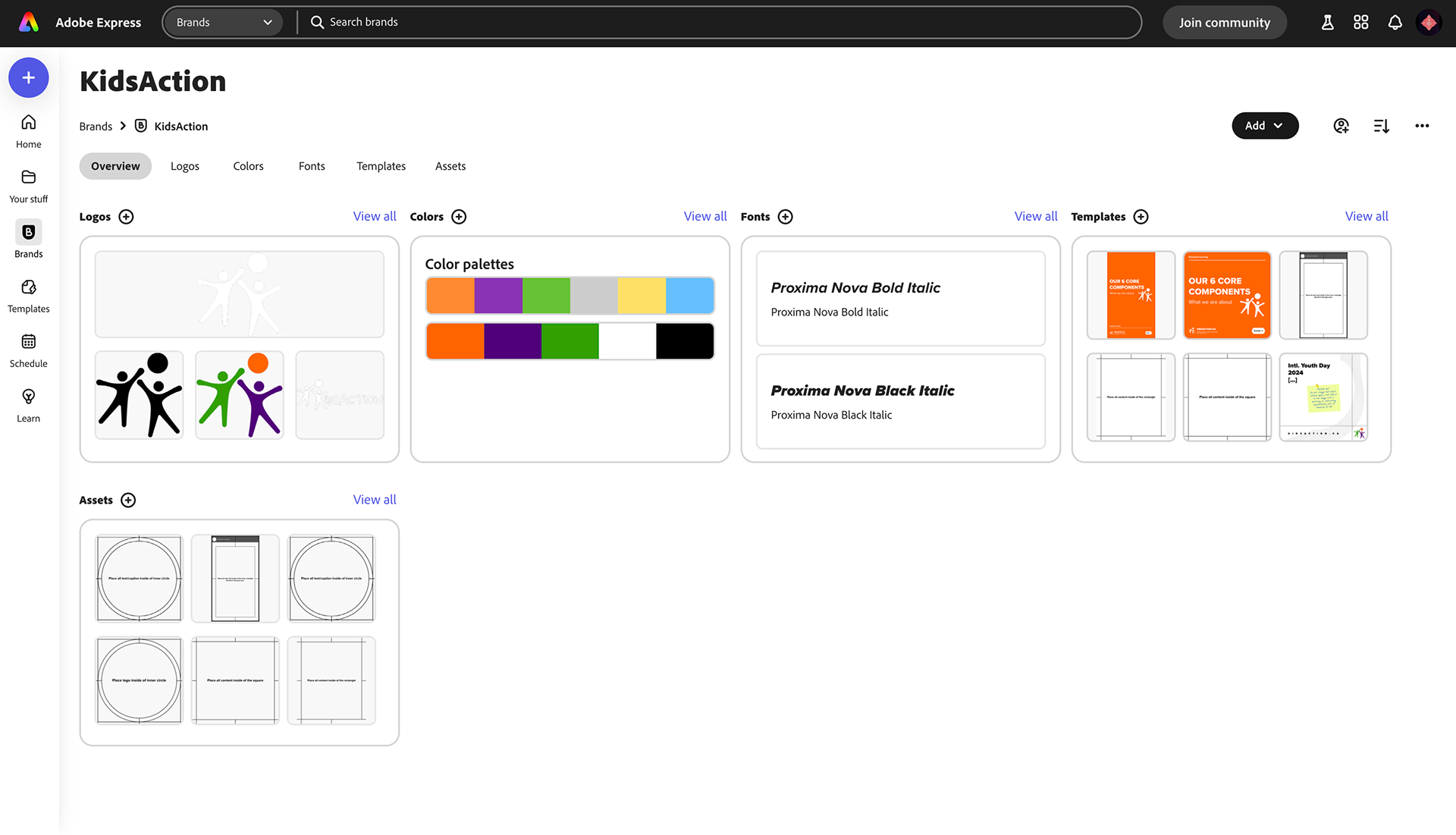Switch to the Colors tab

coord(248,166)
